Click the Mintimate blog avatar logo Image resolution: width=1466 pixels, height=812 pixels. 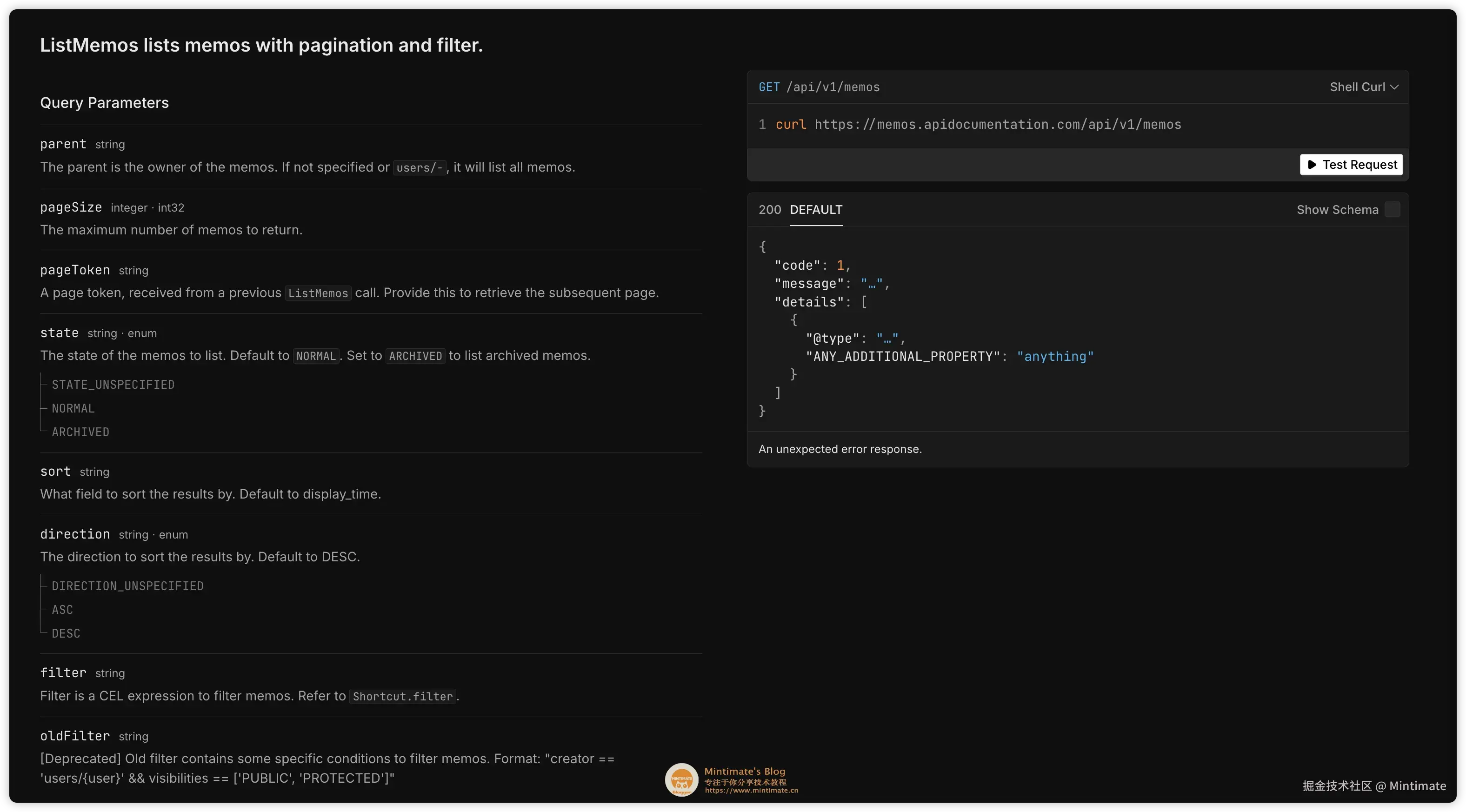point(681,779)
